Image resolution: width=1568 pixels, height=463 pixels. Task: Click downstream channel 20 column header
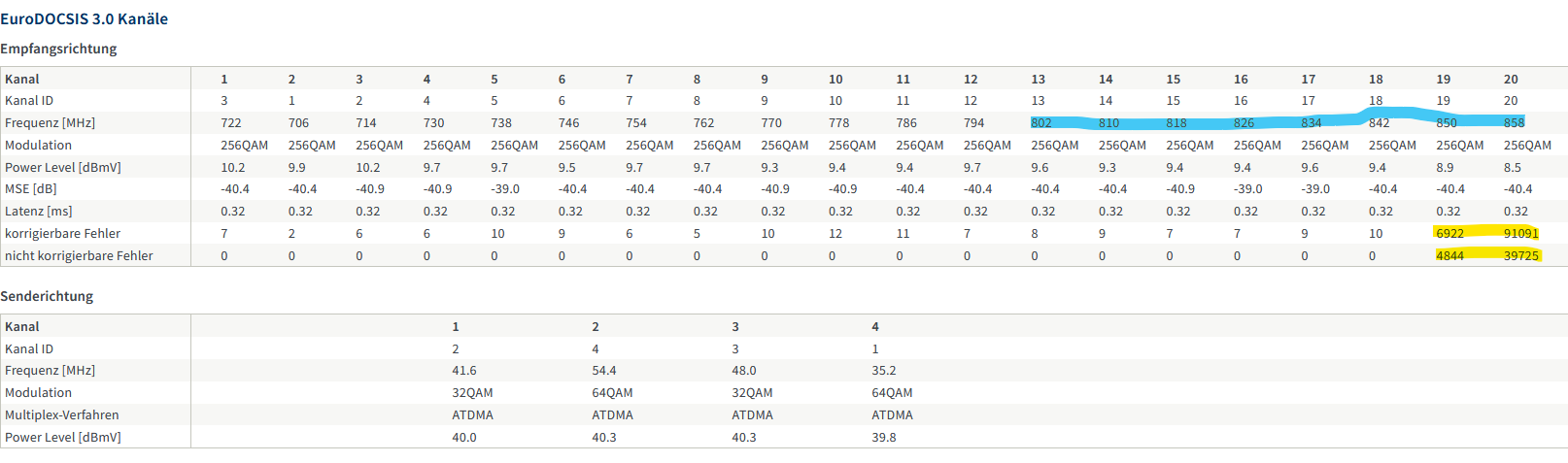click(x=1510, y=79)
